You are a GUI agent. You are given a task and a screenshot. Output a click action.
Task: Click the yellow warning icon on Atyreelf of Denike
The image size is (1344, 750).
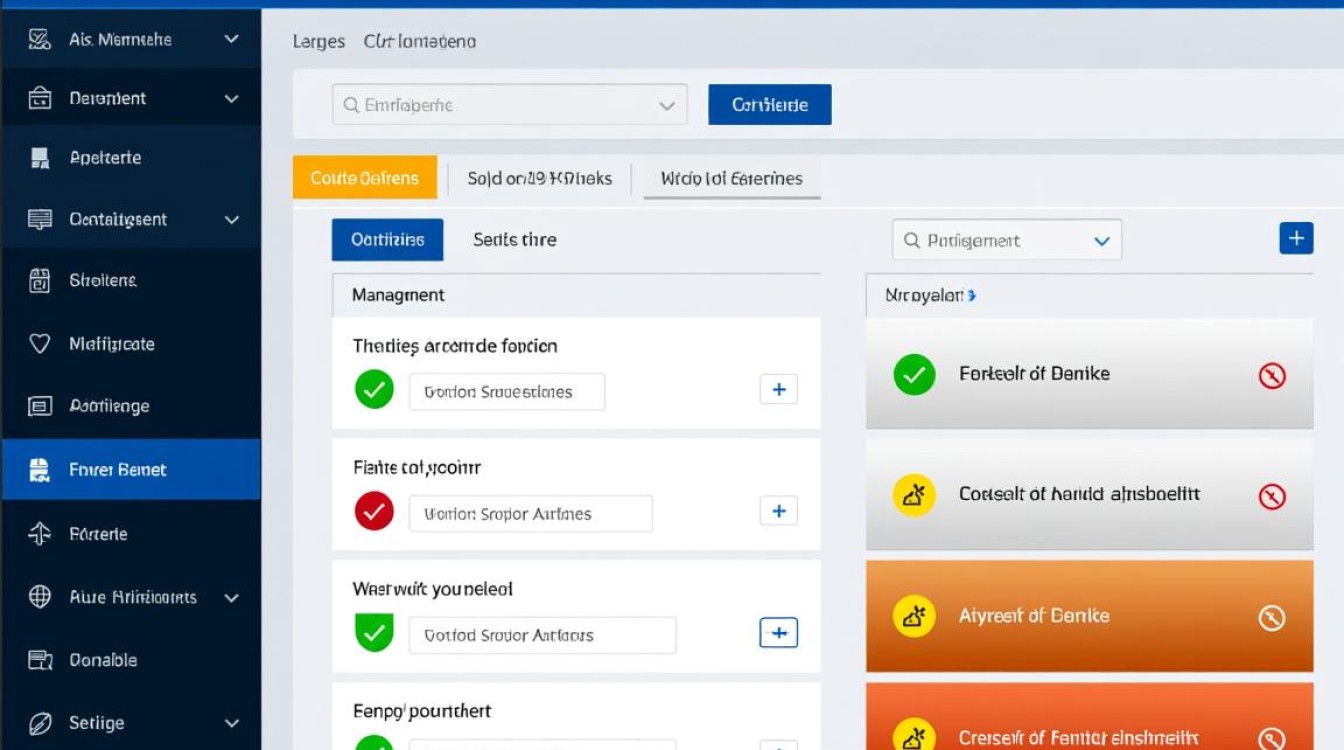point(913,617)
